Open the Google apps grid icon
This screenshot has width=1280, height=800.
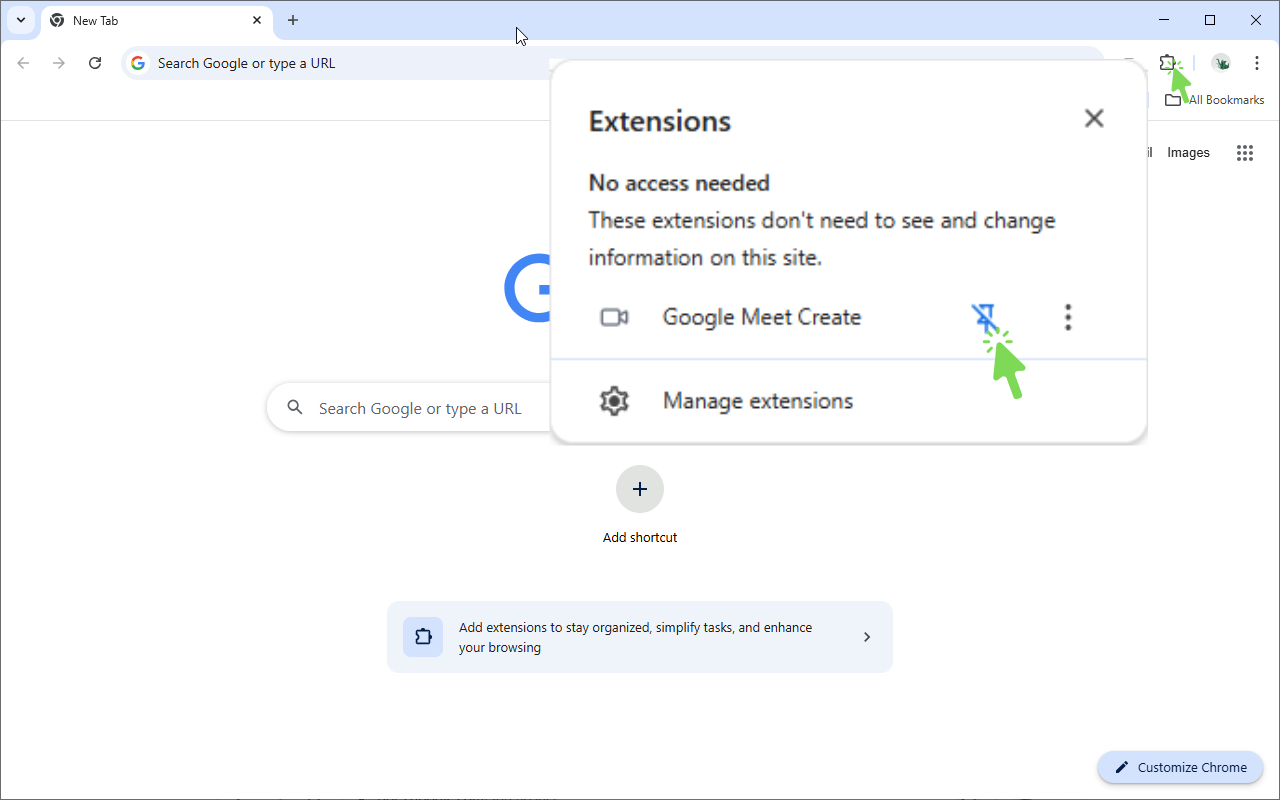[x=1244, y=152]
